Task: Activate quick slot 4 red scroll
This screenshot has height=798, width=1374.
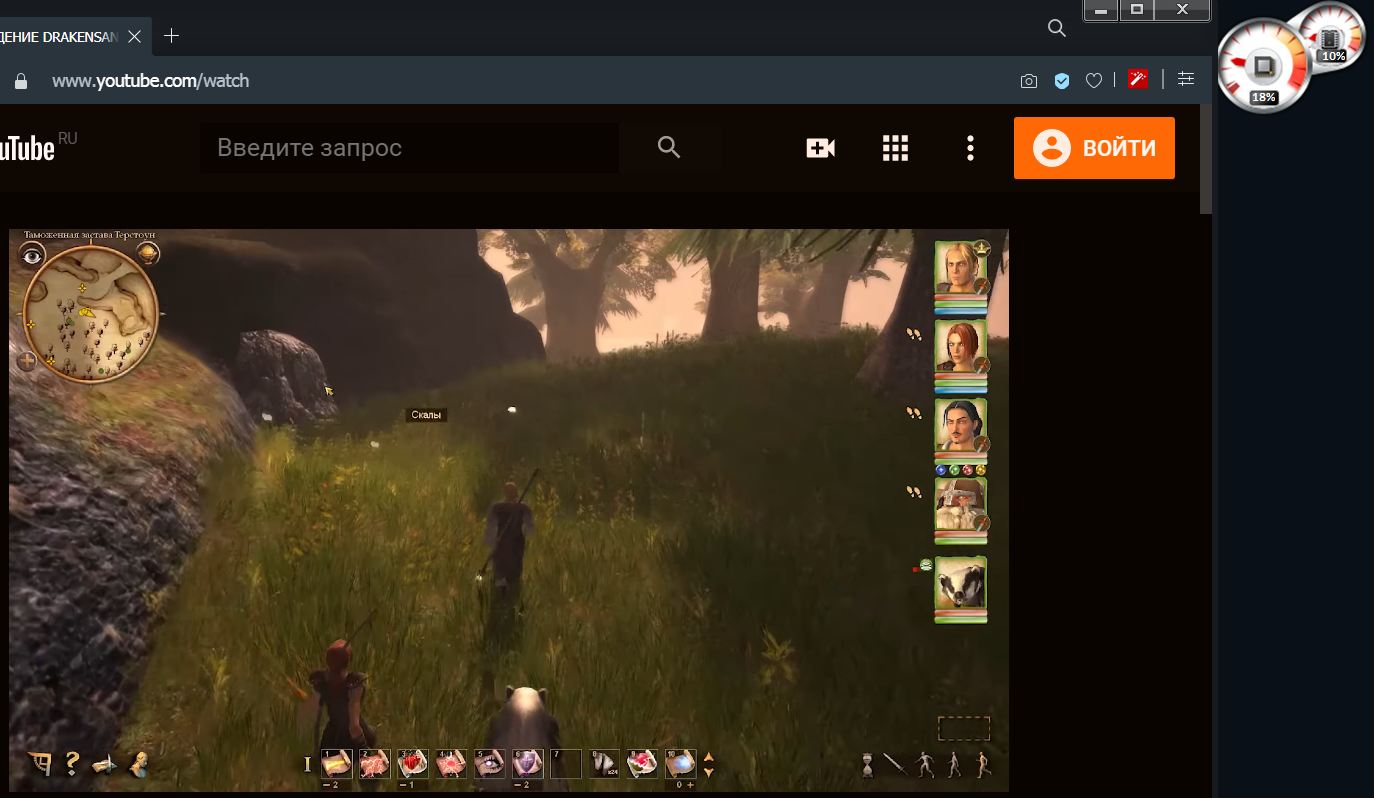Action: pyautogui.click(x=451, y=763)
